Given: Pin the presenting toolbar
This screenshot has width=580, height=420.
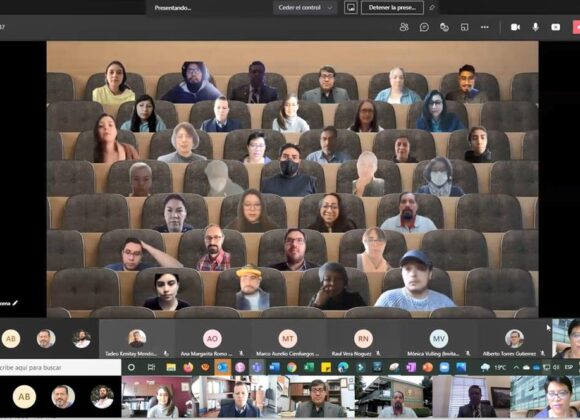Looking at the screenshot, I should 432,7.
